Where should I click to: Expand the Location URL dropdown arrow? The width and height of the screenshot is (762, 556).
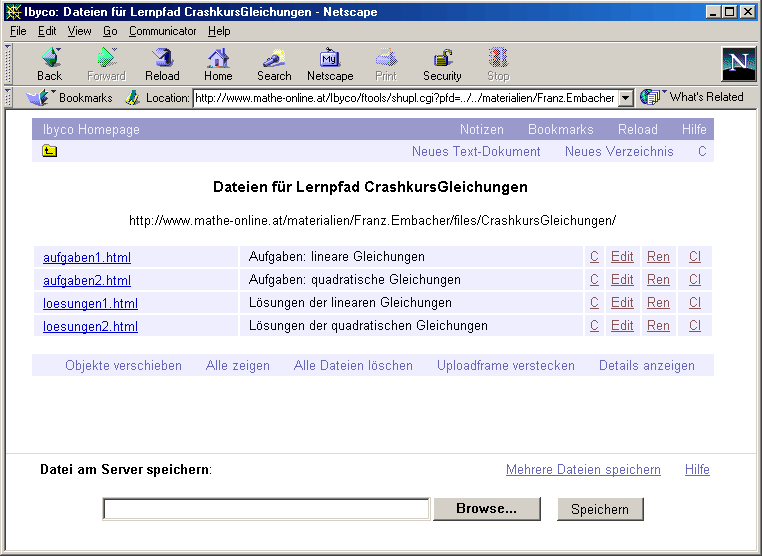pyautogui.click(x=626, y=98)
